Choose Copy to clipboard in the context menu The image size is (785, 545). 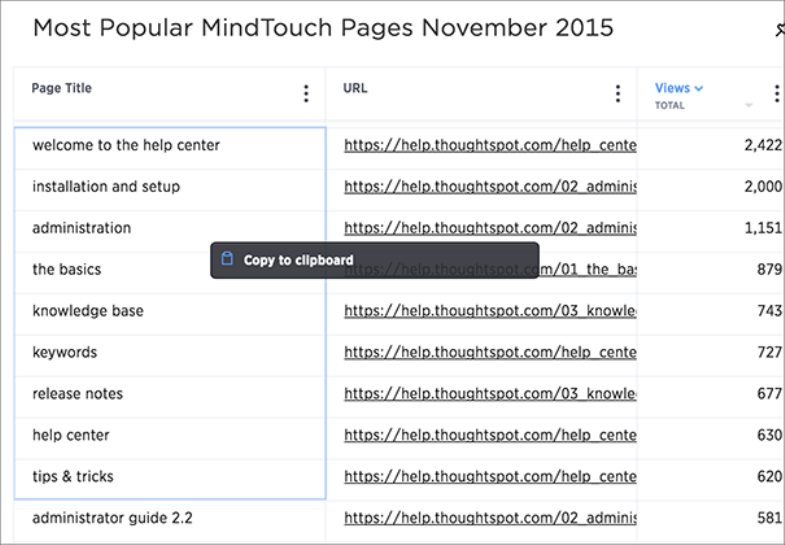374,260
